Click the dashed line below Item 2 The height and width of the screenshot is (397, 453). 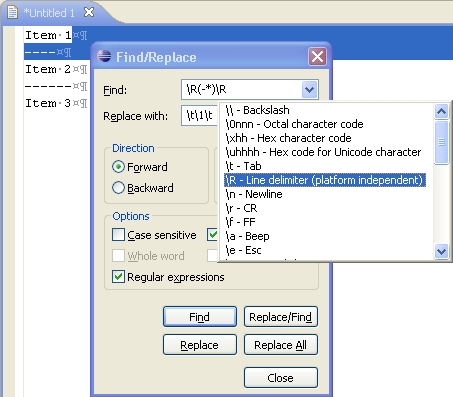pyautogui.click(x=49, y=86)
